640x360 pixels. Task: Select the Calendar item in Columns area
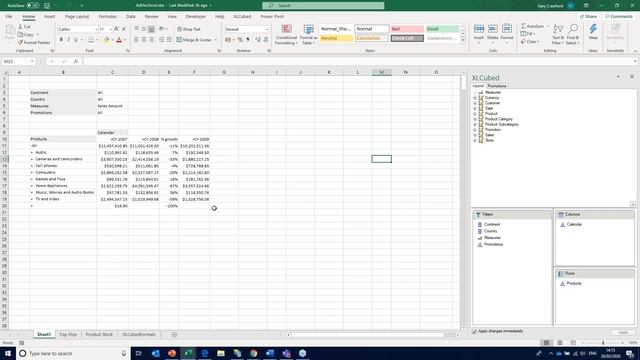click(x=574, y=224)
